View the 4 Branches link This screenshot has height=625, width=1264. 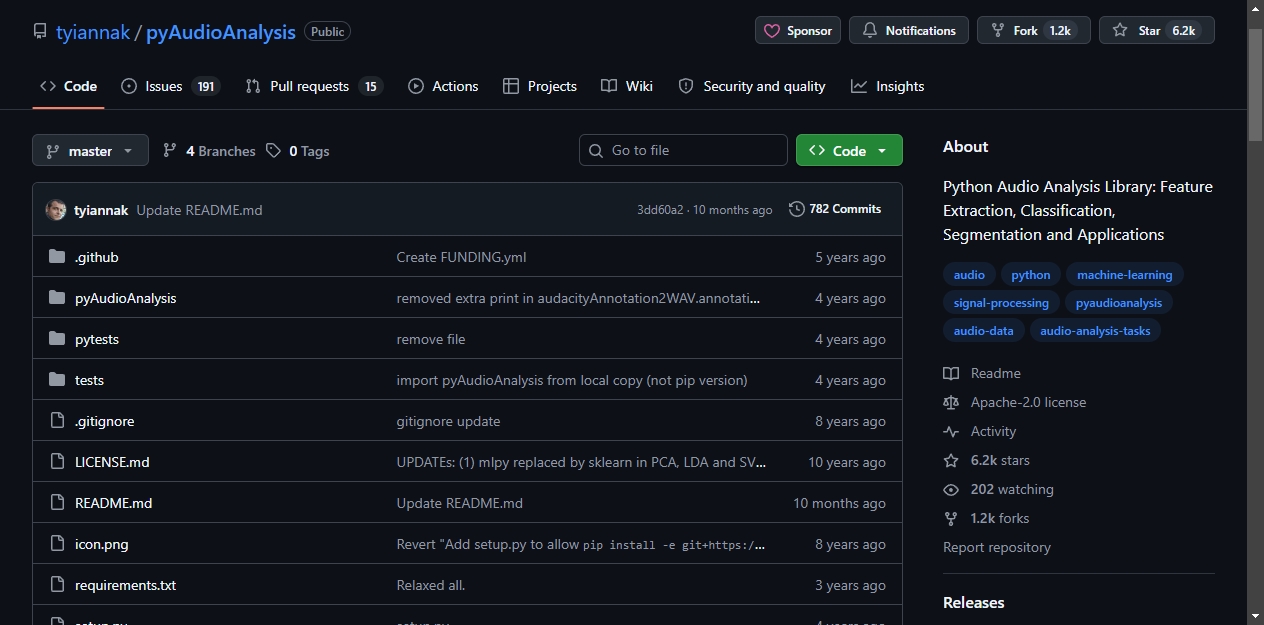(x=209, y=151)
